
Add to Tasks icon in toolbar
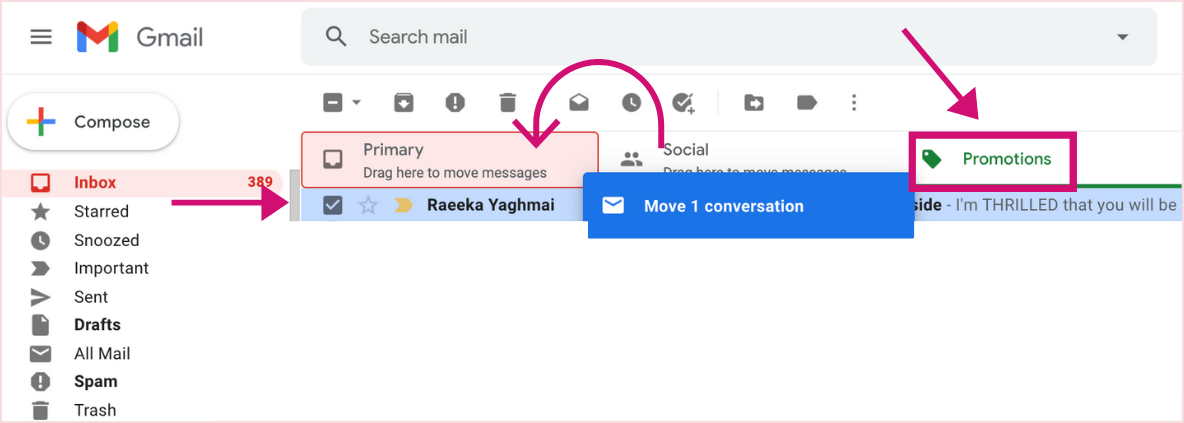tap(683, 103)
